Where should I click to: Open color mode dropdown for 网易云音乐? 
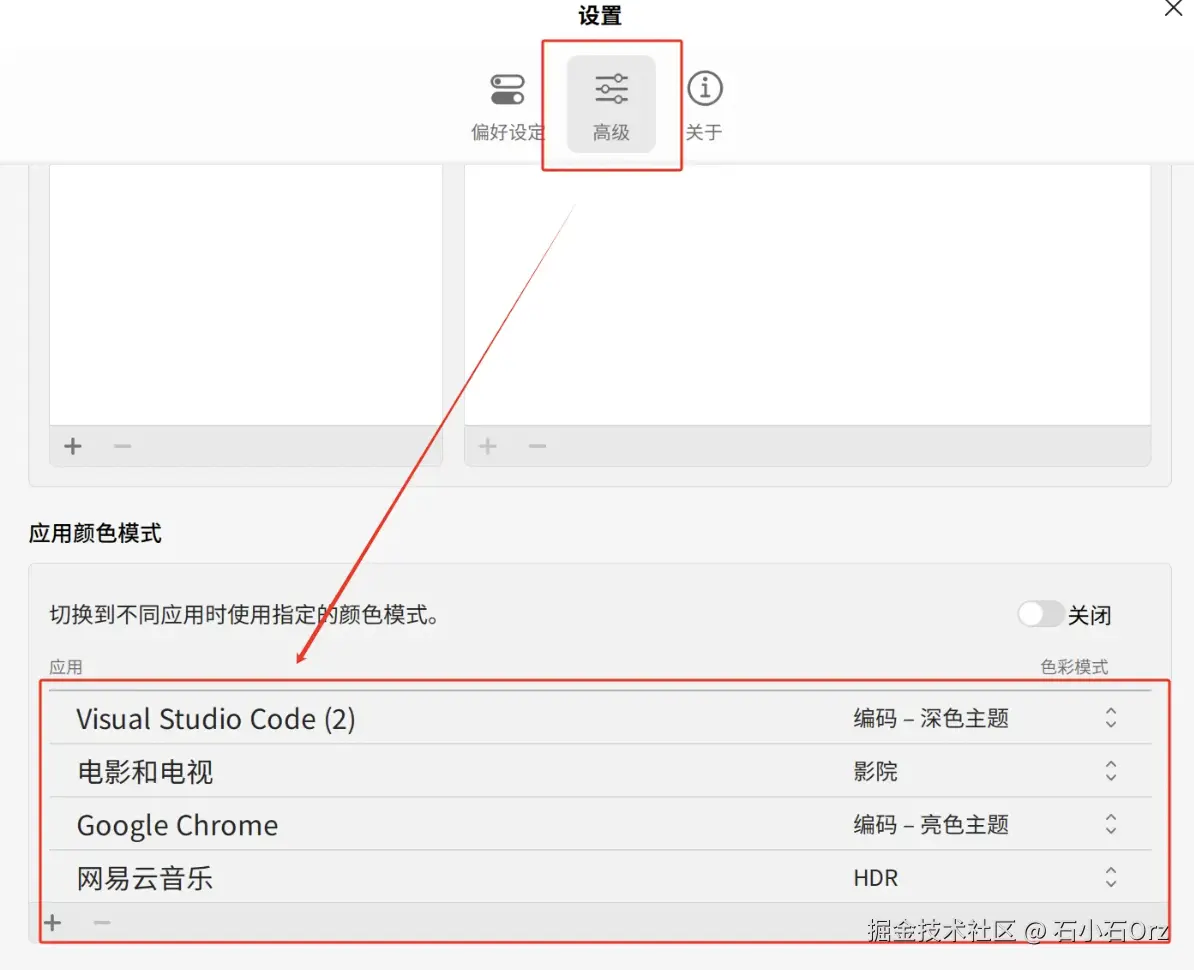(1111, 877)
